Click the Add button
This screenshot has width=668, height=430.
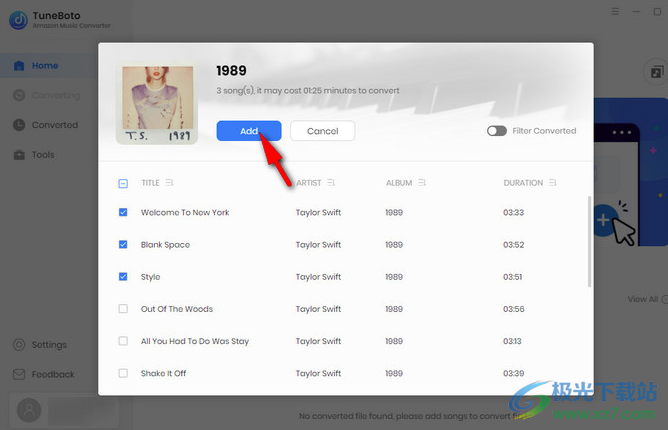249,131
